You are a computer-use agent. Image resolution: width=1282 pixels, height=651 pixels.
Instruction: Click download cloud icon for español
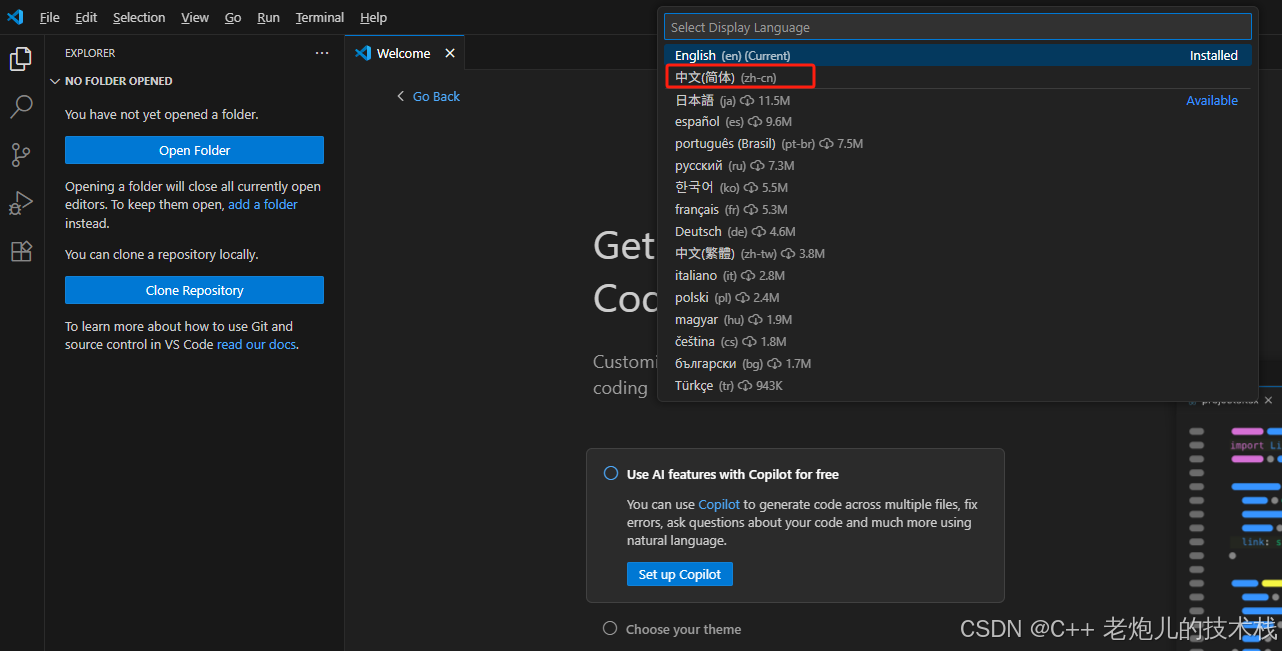point(756,122)
